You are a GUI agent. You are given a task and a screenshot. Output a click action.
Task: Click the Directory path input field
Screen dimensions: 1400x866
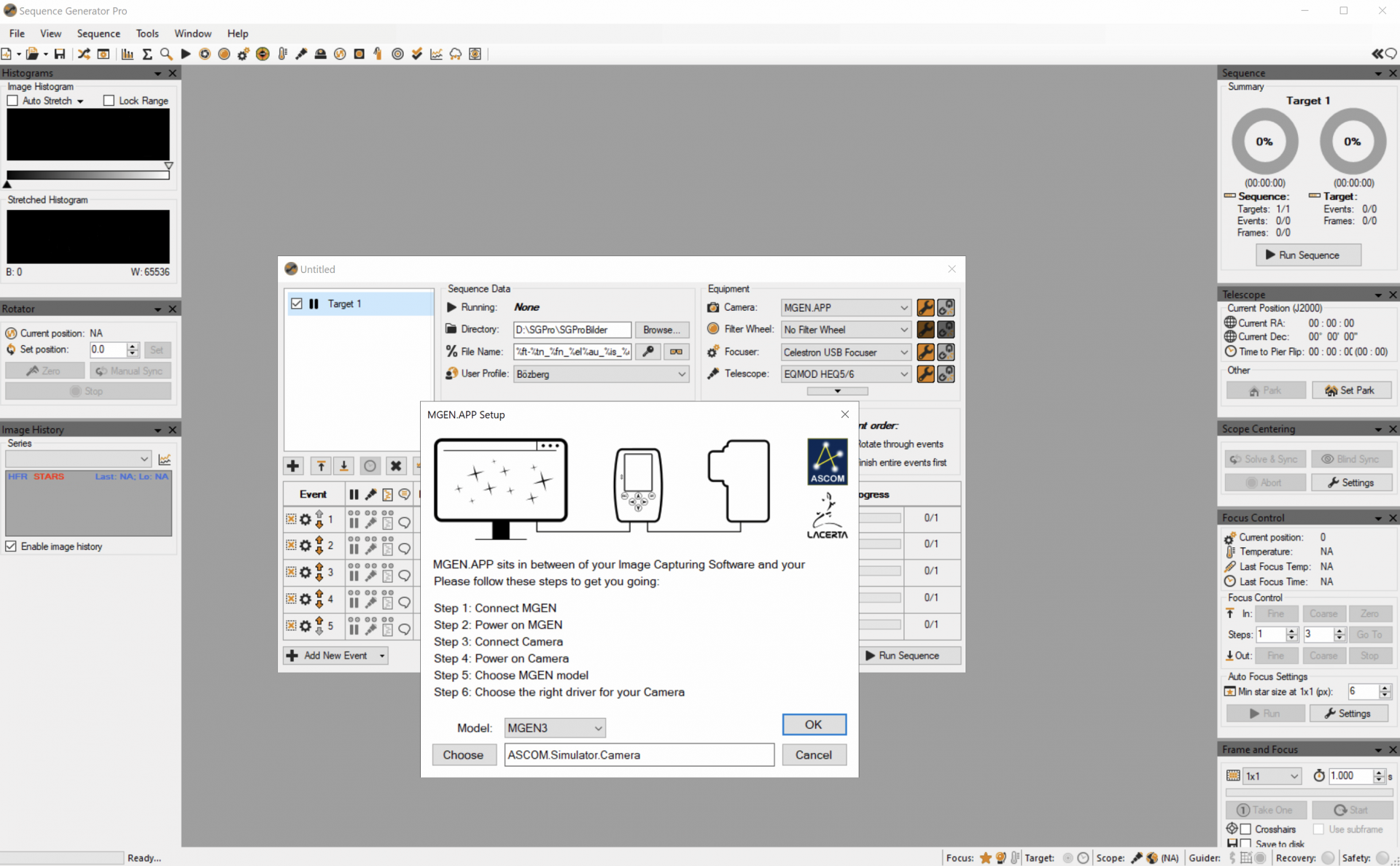[x=572, y=330]
